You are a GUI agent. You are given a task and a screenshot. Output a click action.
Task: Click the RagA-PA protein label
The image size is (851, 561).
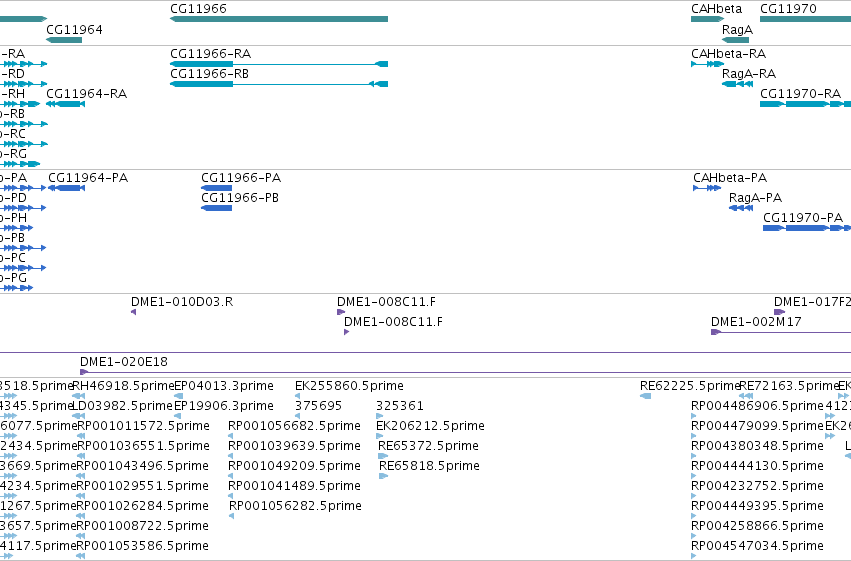[755, 198]
